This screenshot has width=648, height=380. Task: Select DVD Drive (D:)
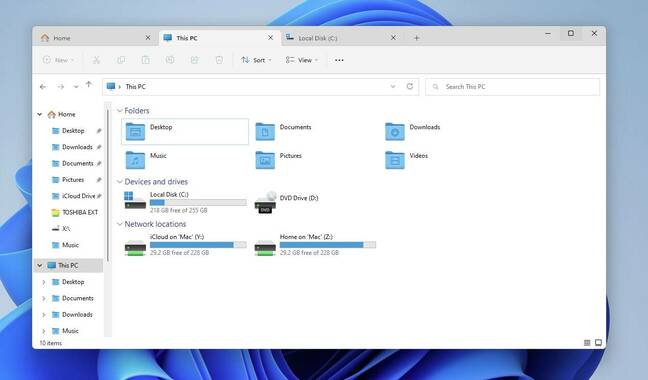click(x=287, y=202)
